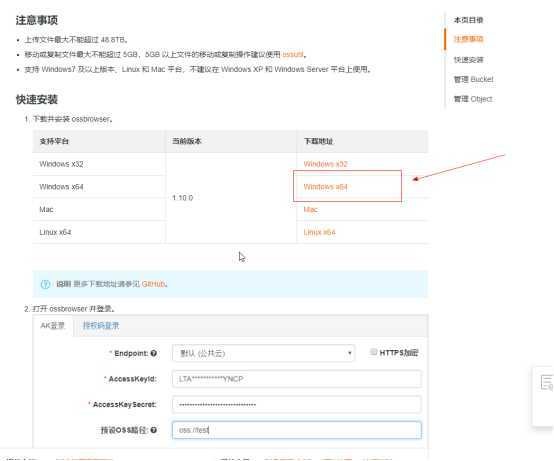Click the info icon in the blue note box

point(45,284)
